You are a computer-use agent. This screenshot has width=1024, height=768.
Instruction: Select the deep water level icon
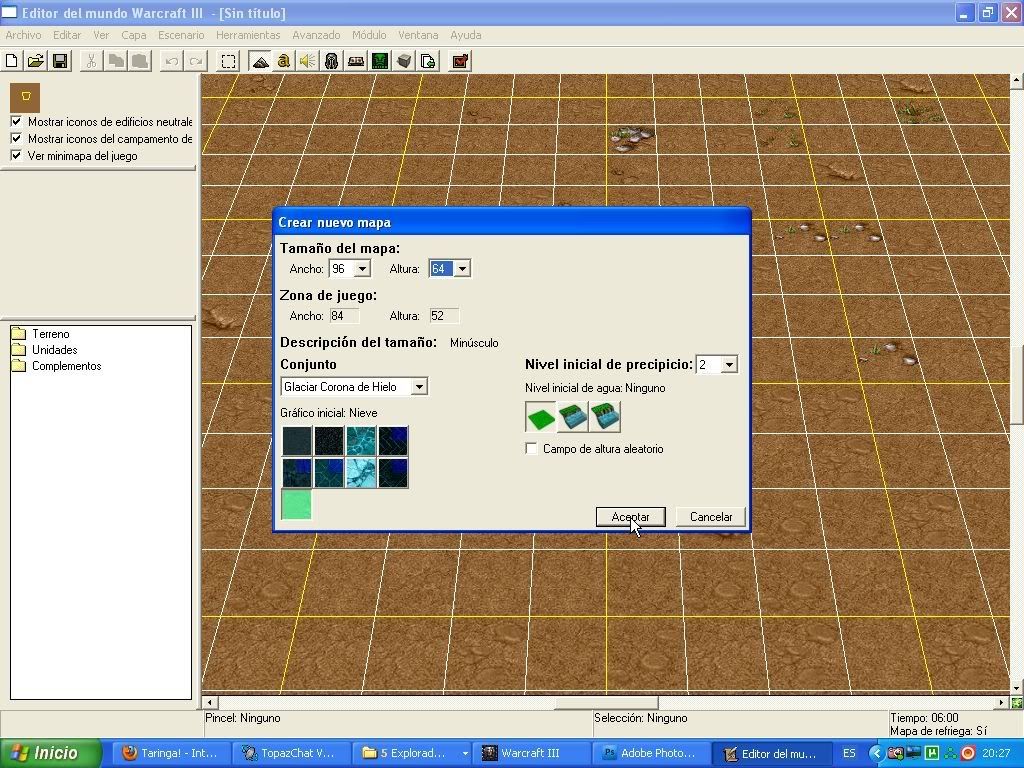point(605,417)
